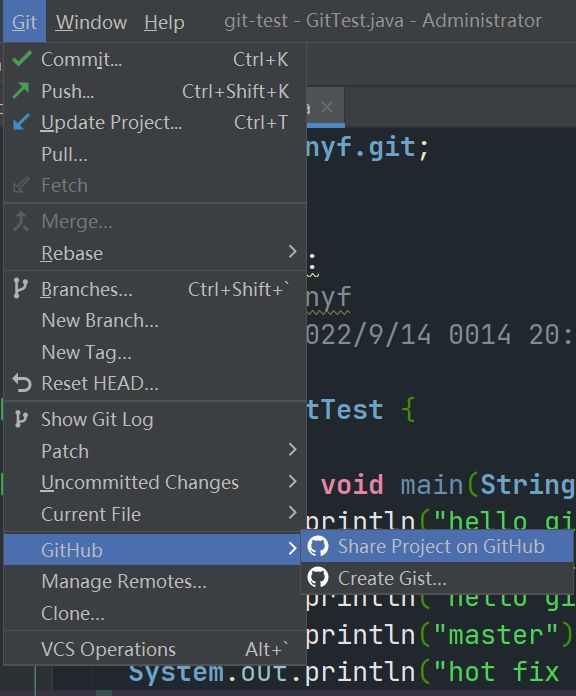
Task: Click the blue Update Project arrow icon
Action: pyautogui.click(x=21, y=122)
